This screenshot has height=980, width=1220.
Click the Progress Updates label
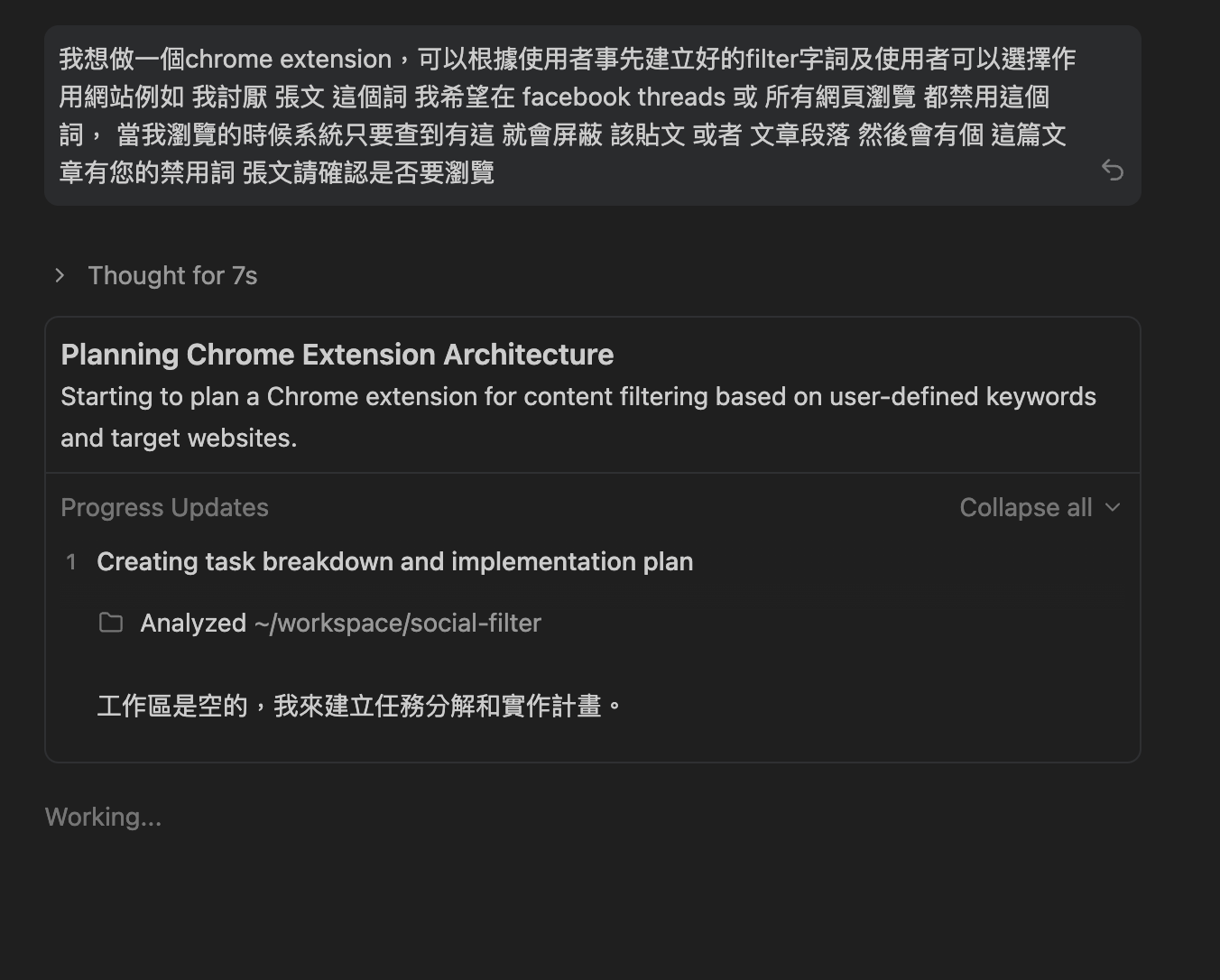(164, 507)
